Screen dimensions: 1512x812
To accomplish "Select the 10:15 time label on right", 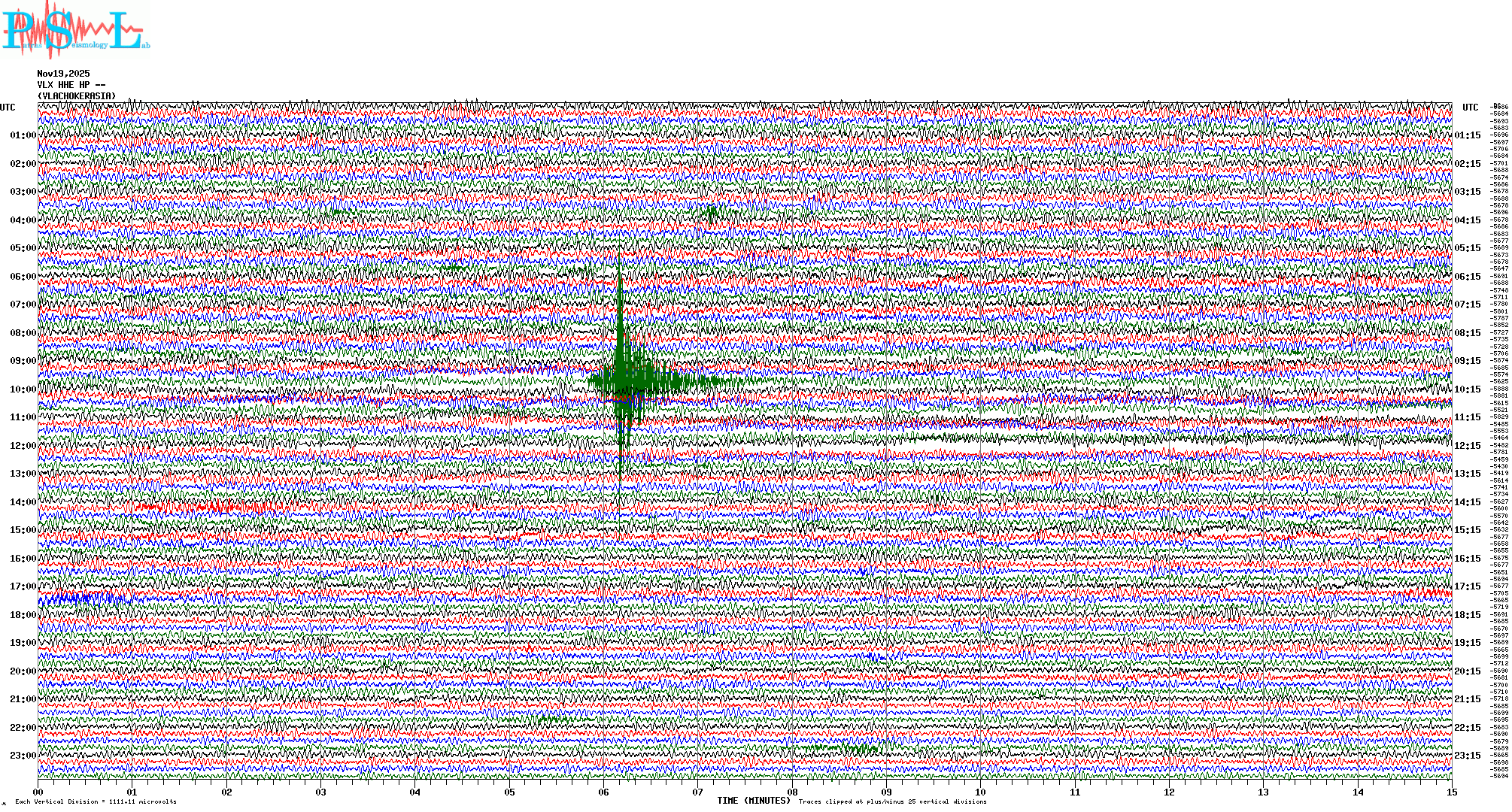I will (x=1467, y=389).
